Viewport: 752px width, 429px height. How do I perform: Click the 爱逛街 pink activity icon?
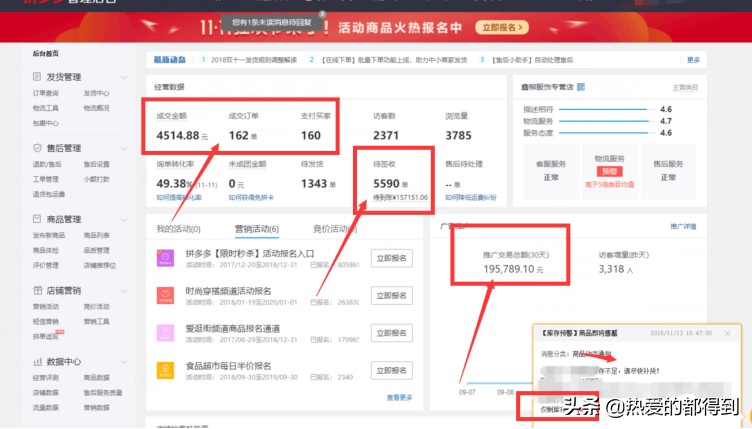point(165,333)
